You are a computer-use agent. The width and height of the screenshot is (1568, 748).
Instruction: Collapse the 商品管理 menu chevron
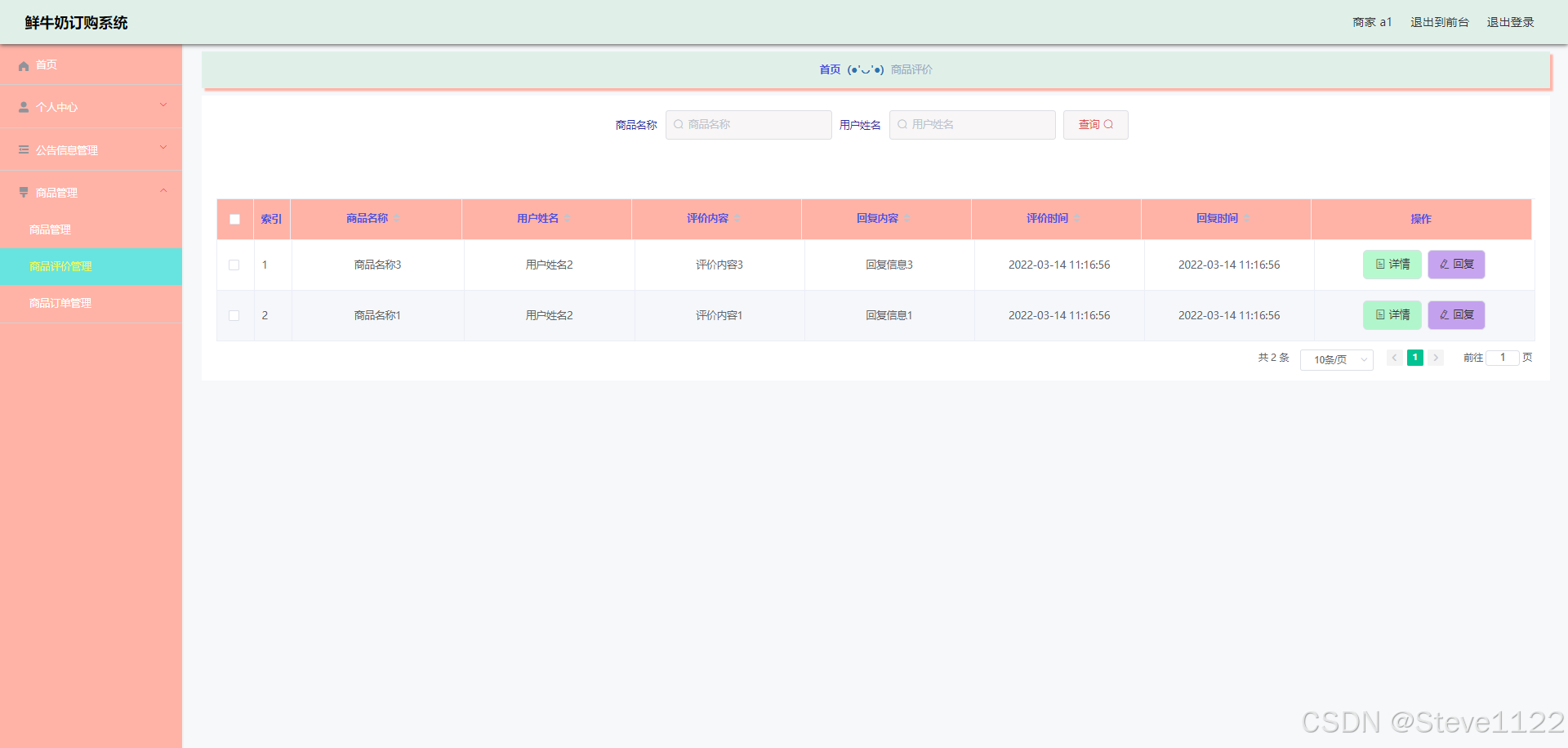[163, 191]
